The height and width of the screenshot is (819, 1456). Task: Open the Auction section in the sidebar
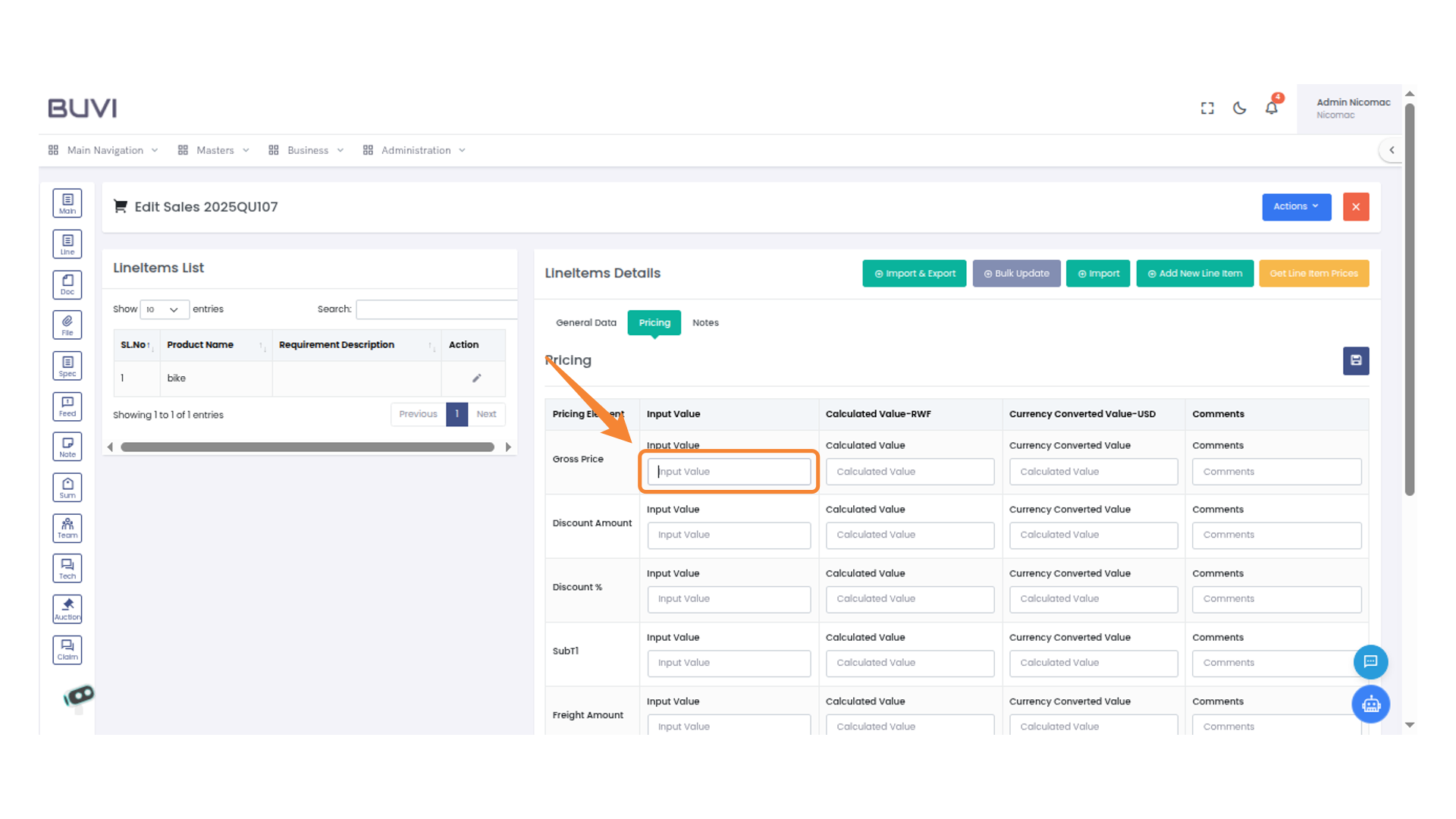(67, 608)
